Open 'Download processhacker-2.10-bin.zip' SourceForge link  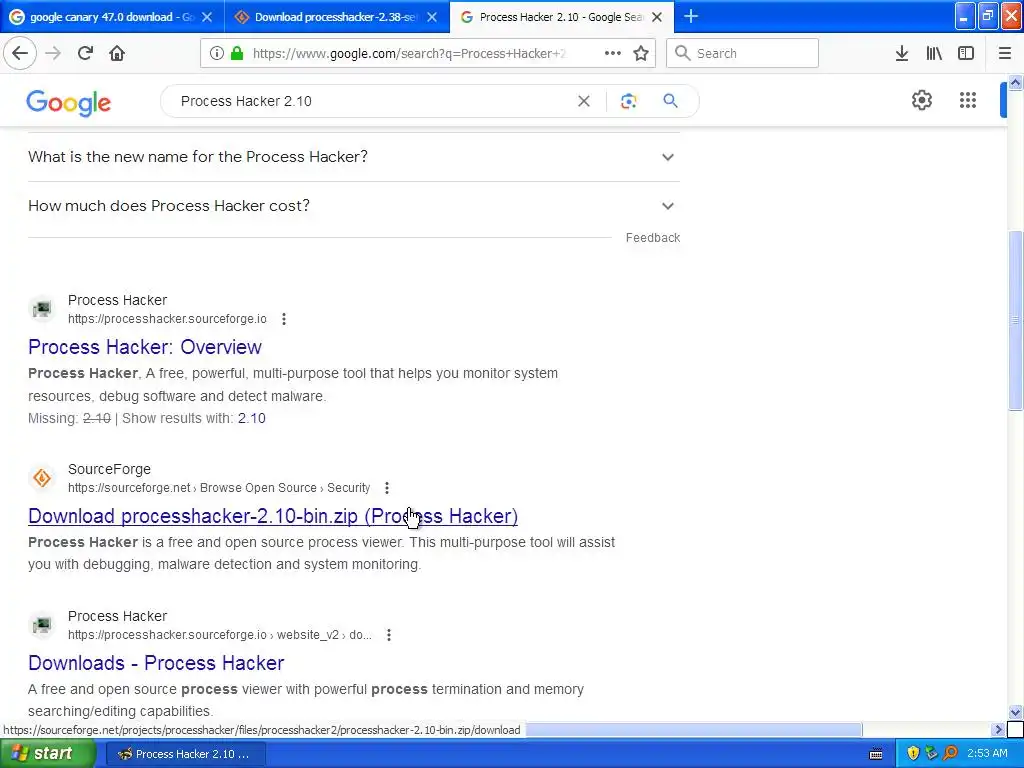pyautogui.click(x=273, y=516)
